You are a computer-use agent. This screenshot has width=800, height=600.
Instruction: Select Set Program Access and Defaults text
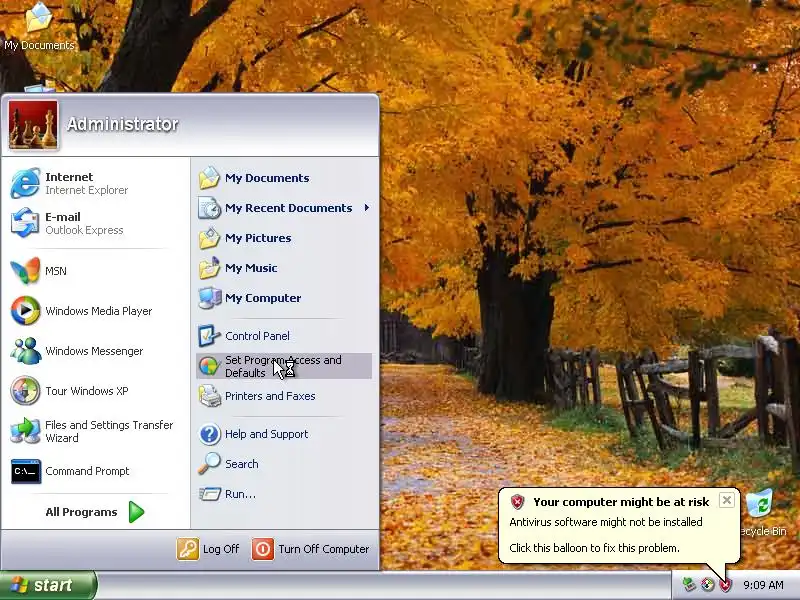(x=283, y=366)
